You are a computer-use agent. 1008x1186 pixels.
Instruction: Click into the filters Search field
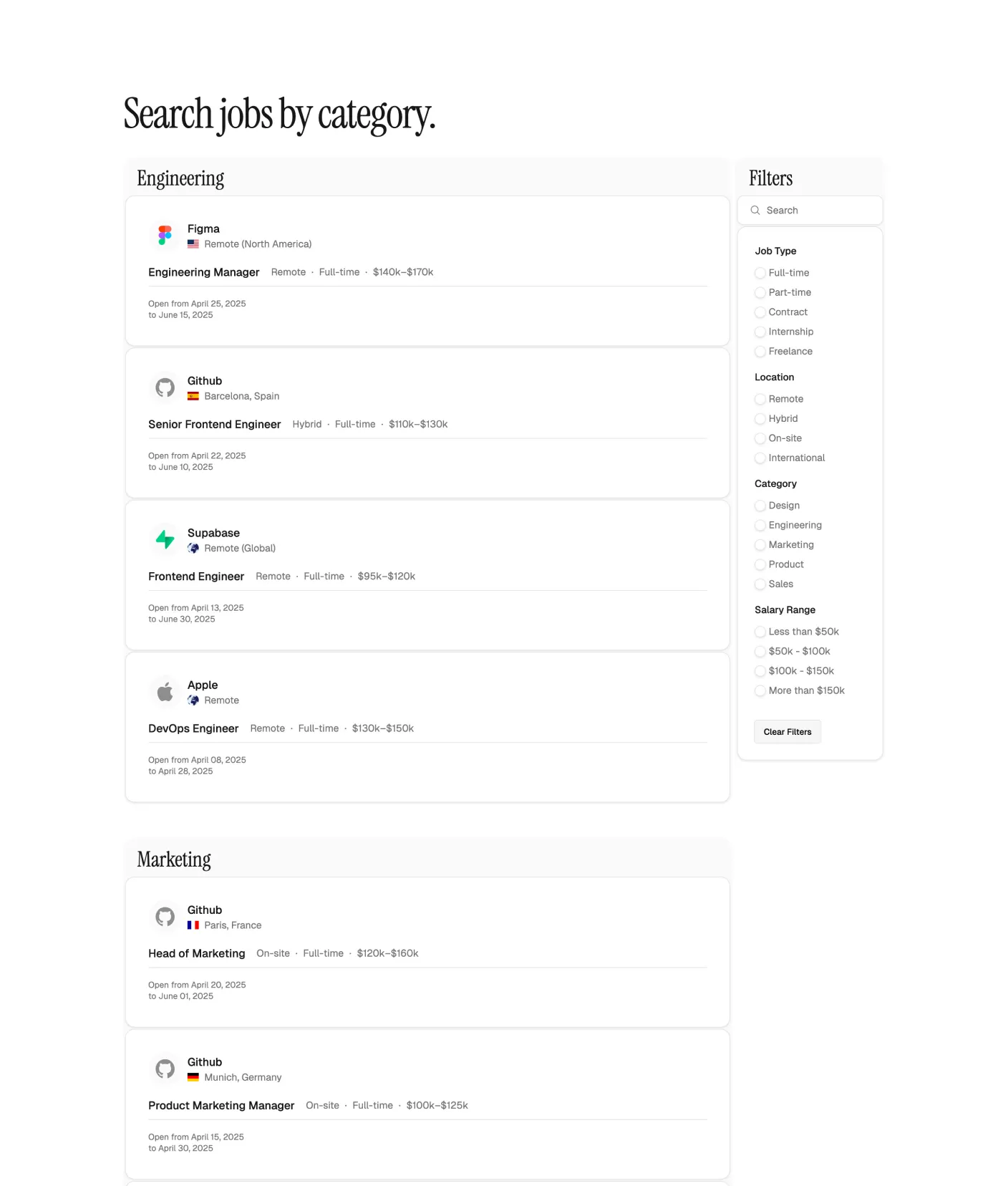click(x=816, y=211)
